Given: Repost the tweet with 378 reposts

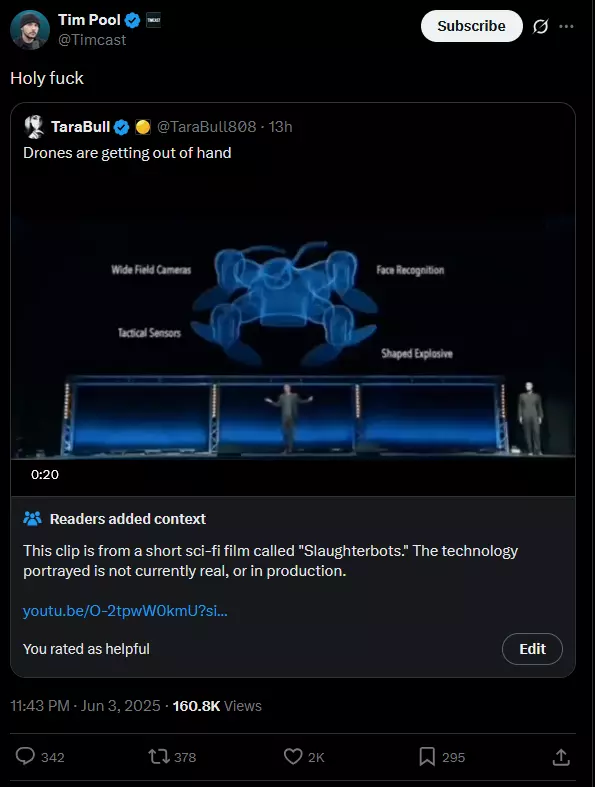Looking at the screenshot, I should 159,756.
